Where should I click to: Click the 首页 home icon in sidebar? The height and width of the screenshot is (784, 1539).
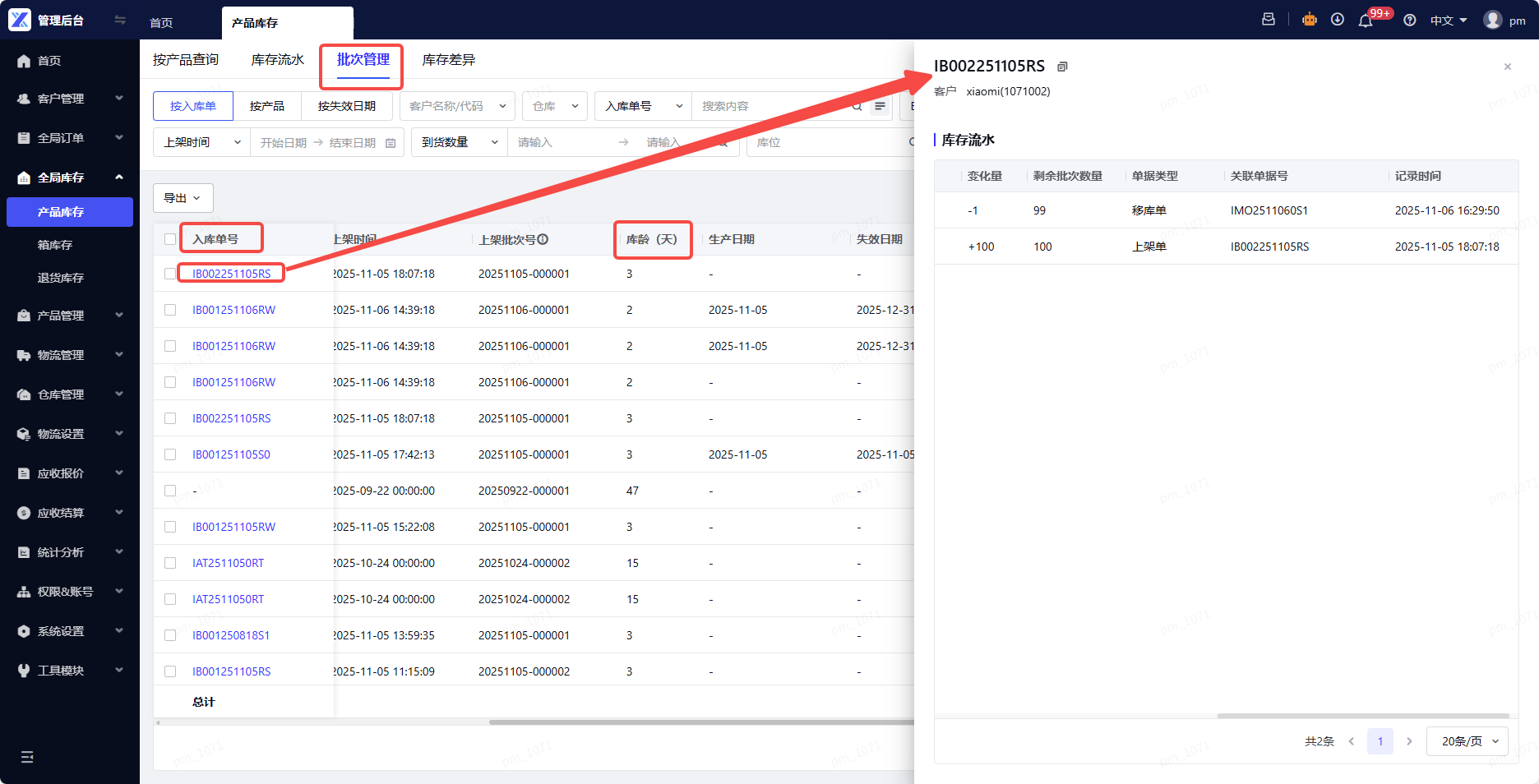pyautogui.click(x=24, y=61)
